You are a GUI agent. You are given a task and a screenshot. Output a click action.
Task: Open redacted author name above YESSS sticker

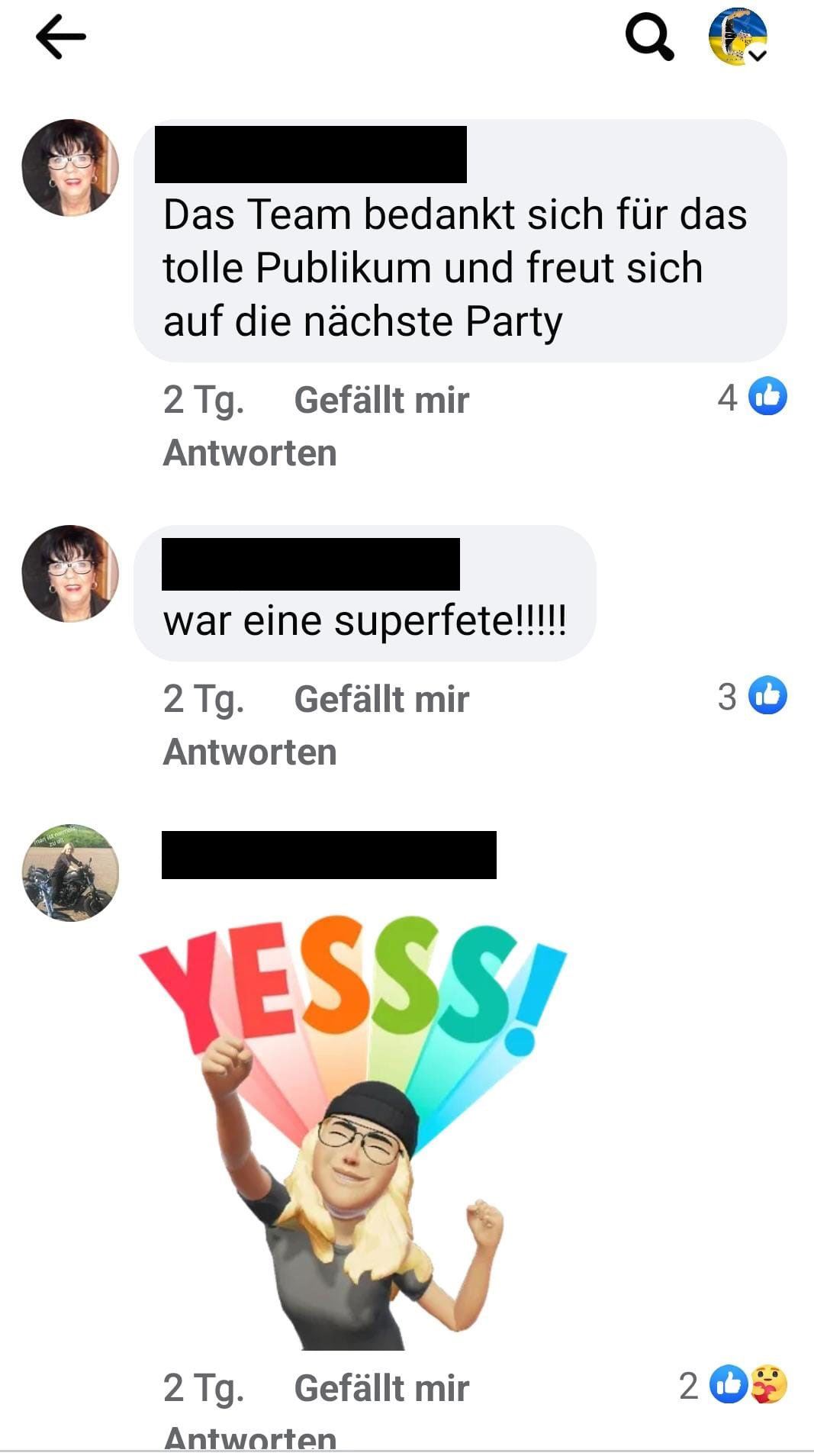pyautogui.click(x=329, y=855)
